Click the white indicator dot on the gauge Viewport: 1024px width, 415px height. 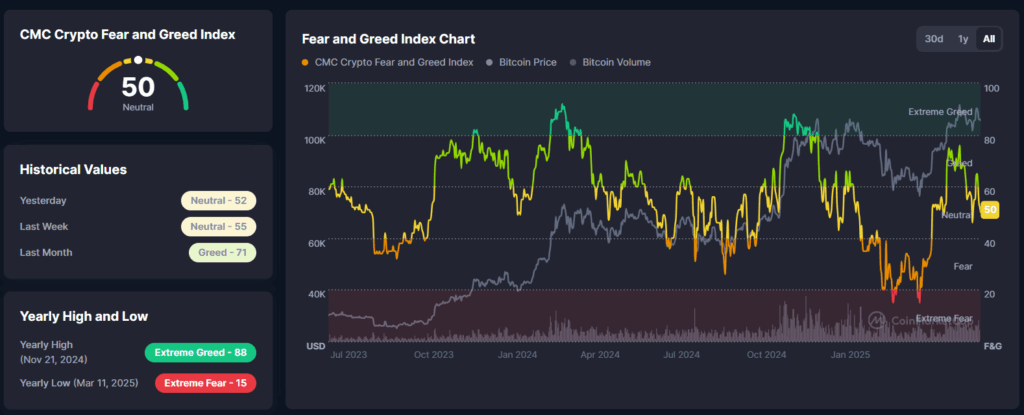click(138, 61)
